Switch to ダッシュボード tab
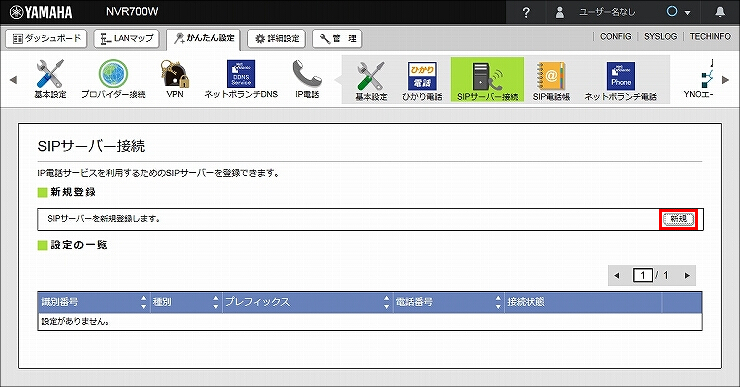 46,38
